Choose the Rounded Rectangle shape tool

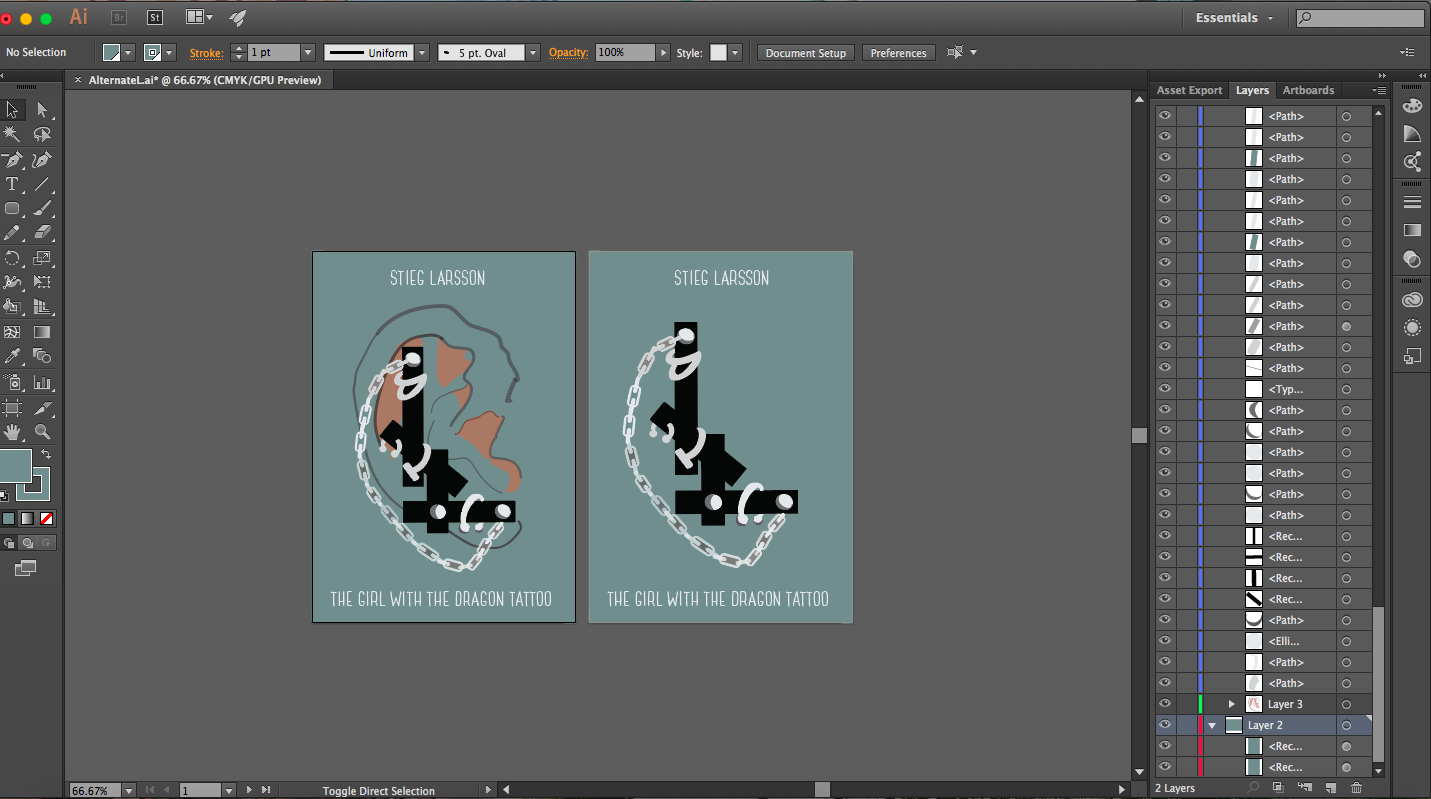(x=13, y=209)
